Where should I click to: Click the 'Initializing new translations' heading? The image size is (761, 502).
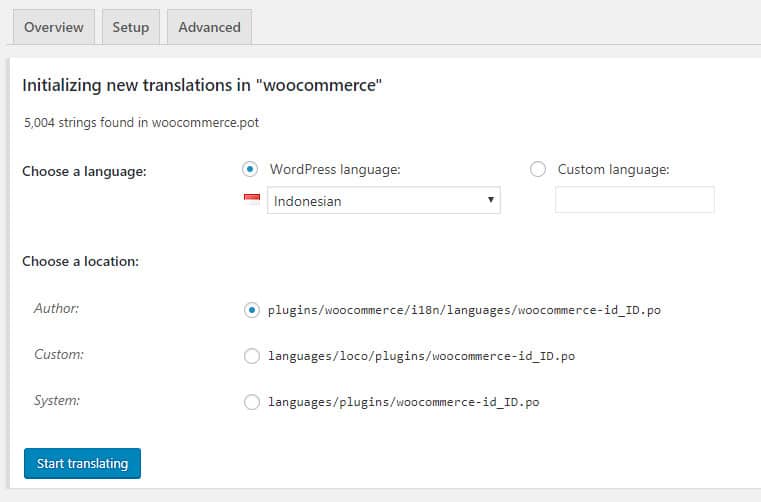(202, 85)
